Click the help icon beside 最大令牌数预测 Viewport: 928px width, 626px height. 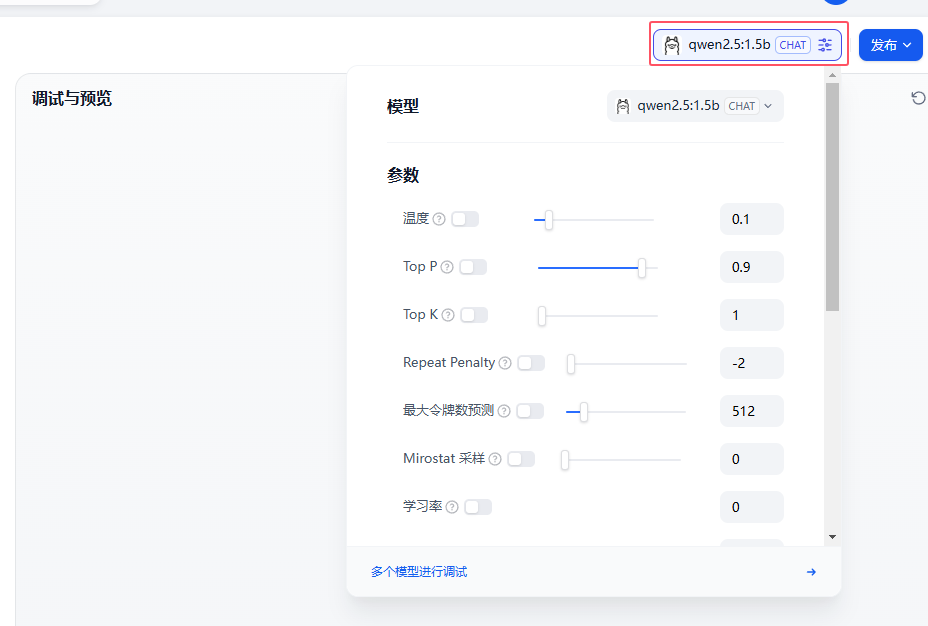(x=504, y=411)
